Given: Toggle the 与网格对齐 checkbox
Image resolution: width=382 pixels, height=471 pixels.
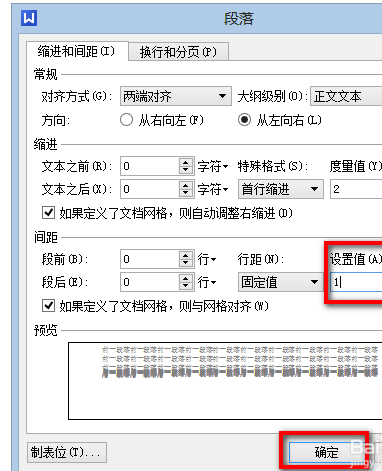Looking at the screenshot, I should [49, 305].
